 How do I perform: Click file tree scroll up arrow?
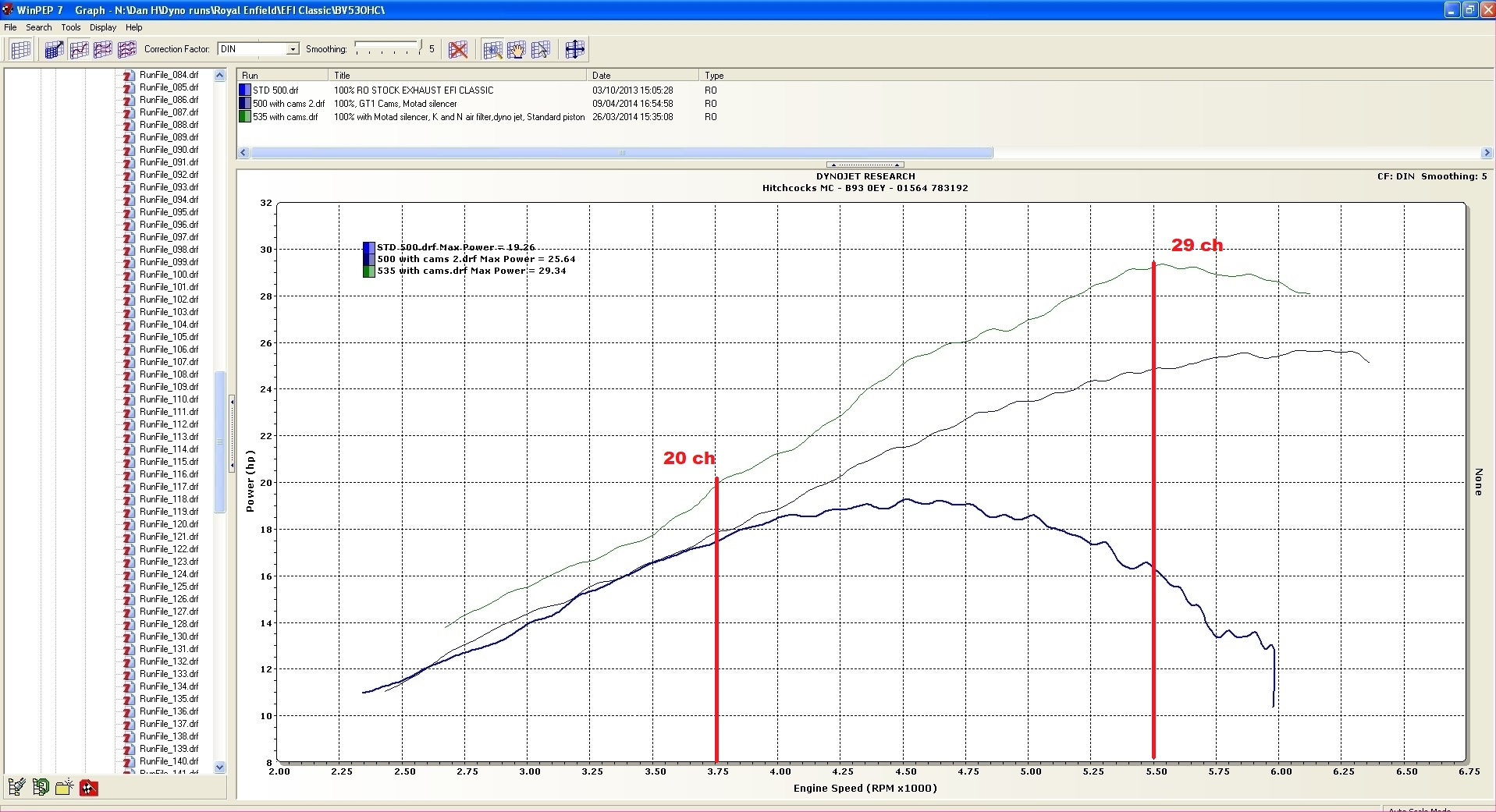pos(219,76)
